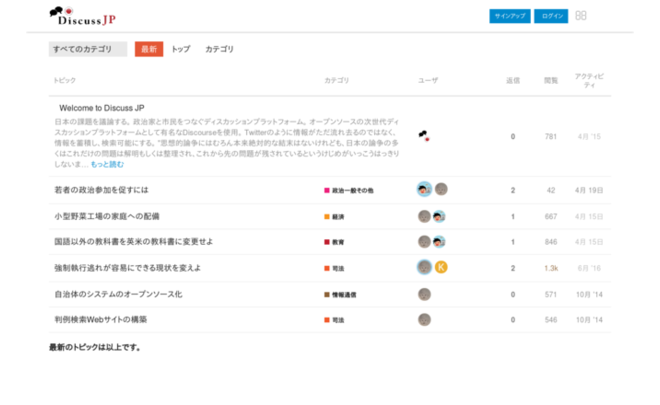Open the grid menu icon in header
The width and height of the screenshot is (660, 405).
point(581,16)
